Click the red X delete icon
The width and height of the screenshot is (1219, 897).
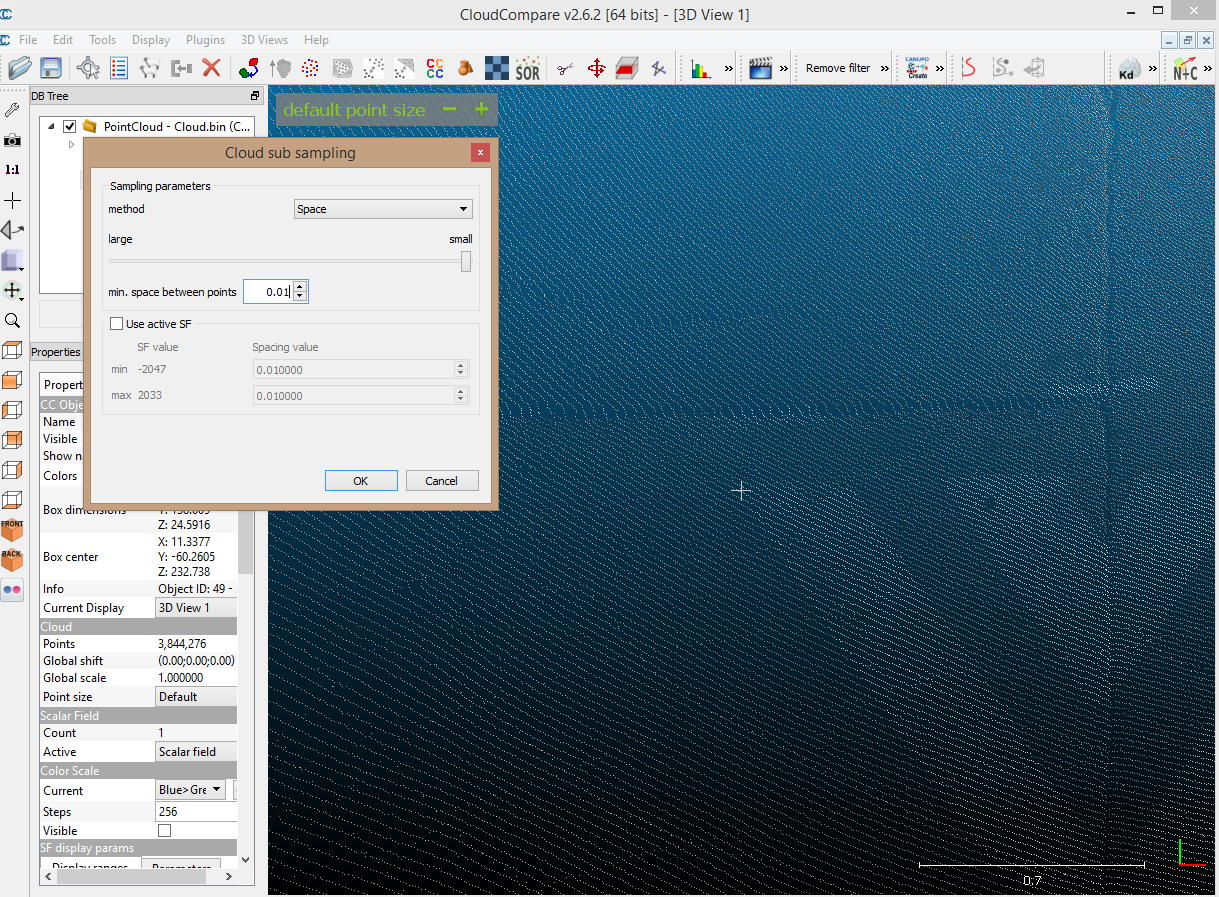pyautogui.click(x=211, y=68)
